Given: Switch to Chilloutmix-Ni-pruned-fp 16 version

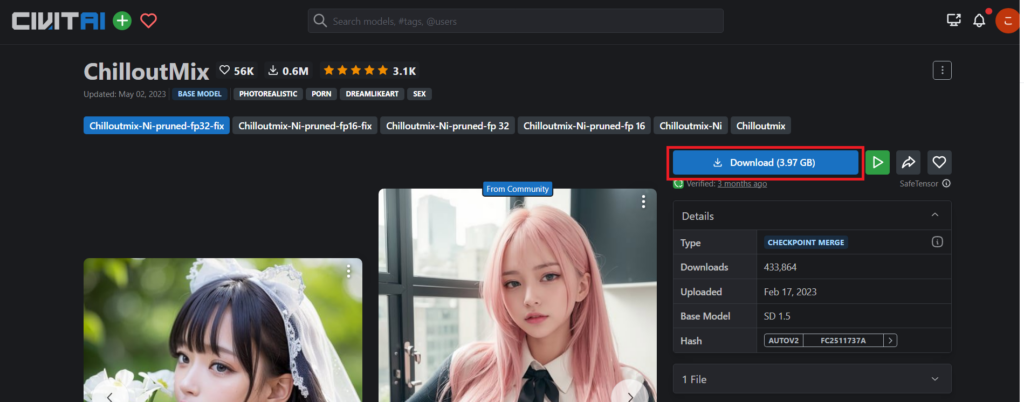Looking at the screenshot, I should (584, 126).
